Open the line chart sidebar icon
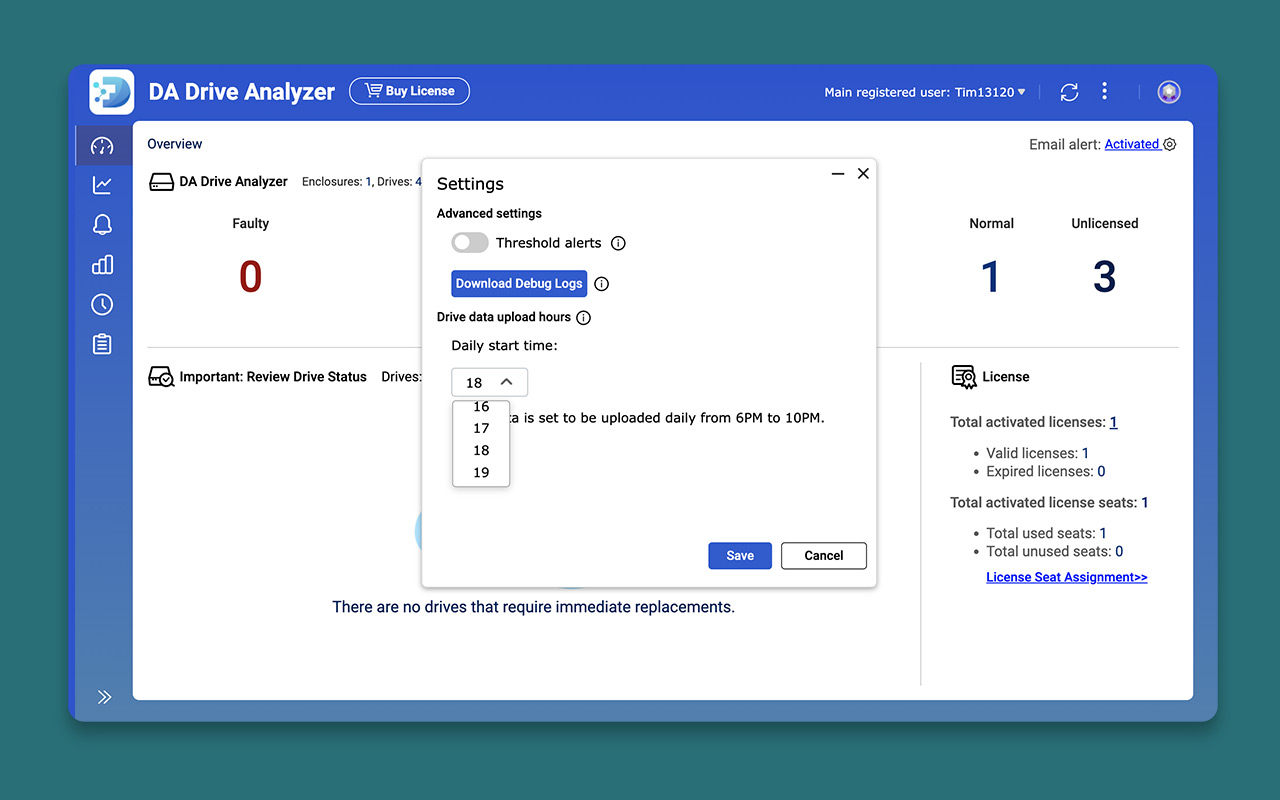Image resolution: width=1280 pixels, height=800 pixels. [x=102, y=185]
